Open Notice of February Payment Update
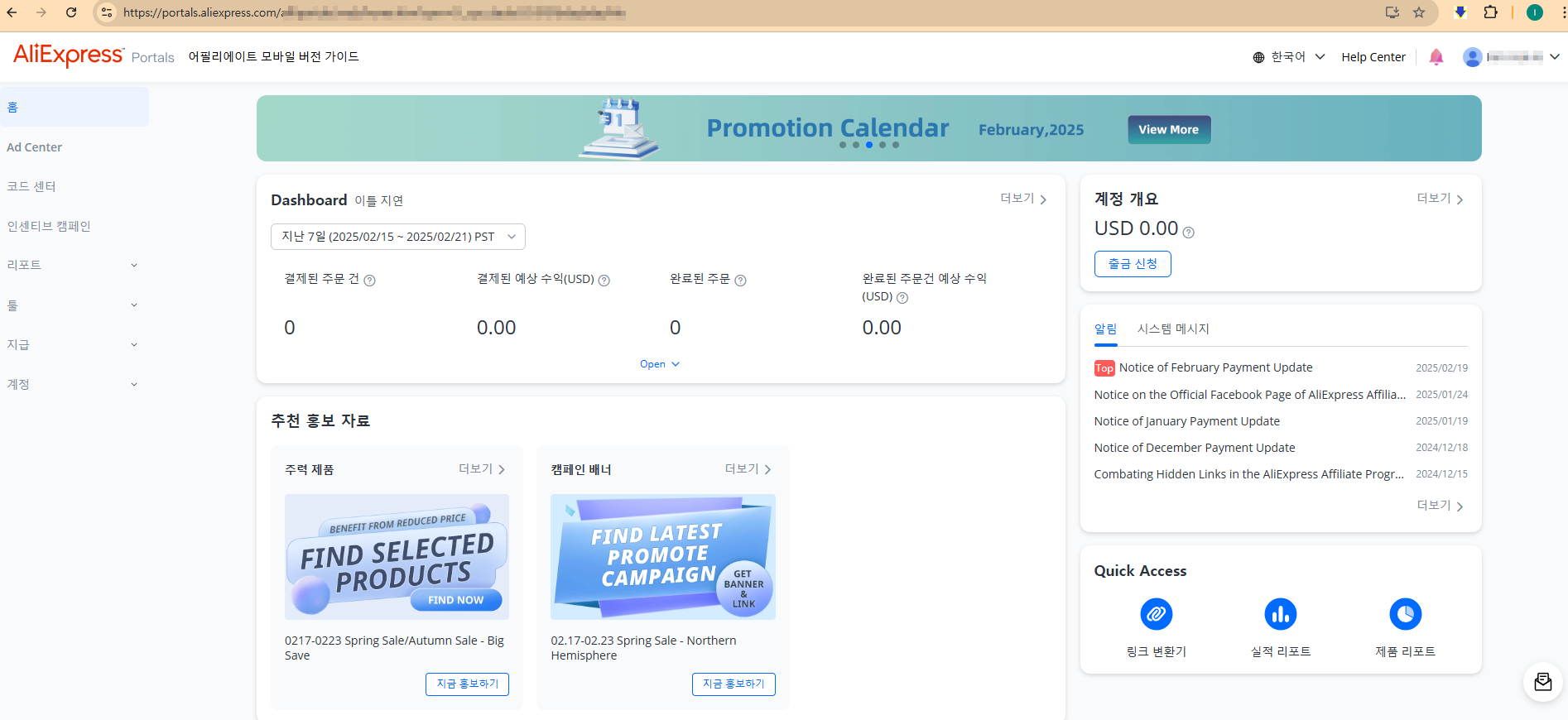Viewport: 1568px width, 720px height. point(1215,367)
